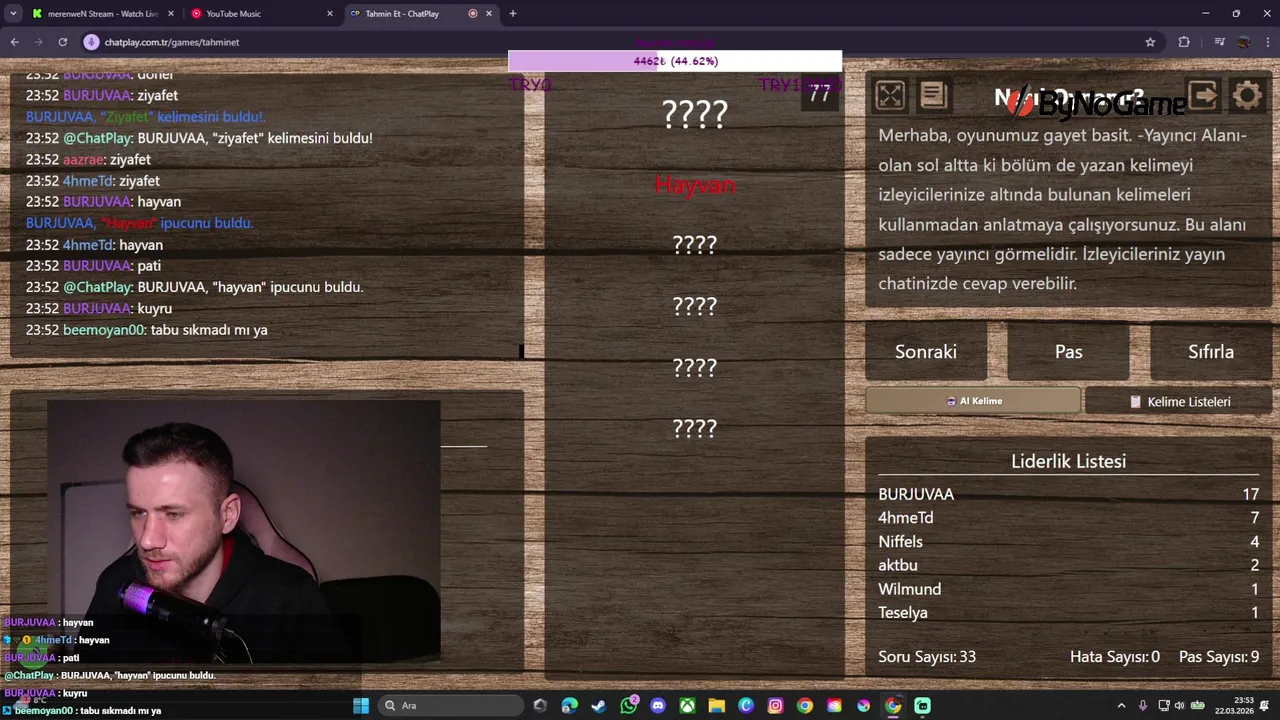Open browser extensions puzzle icon

(x=1184, y=42)
